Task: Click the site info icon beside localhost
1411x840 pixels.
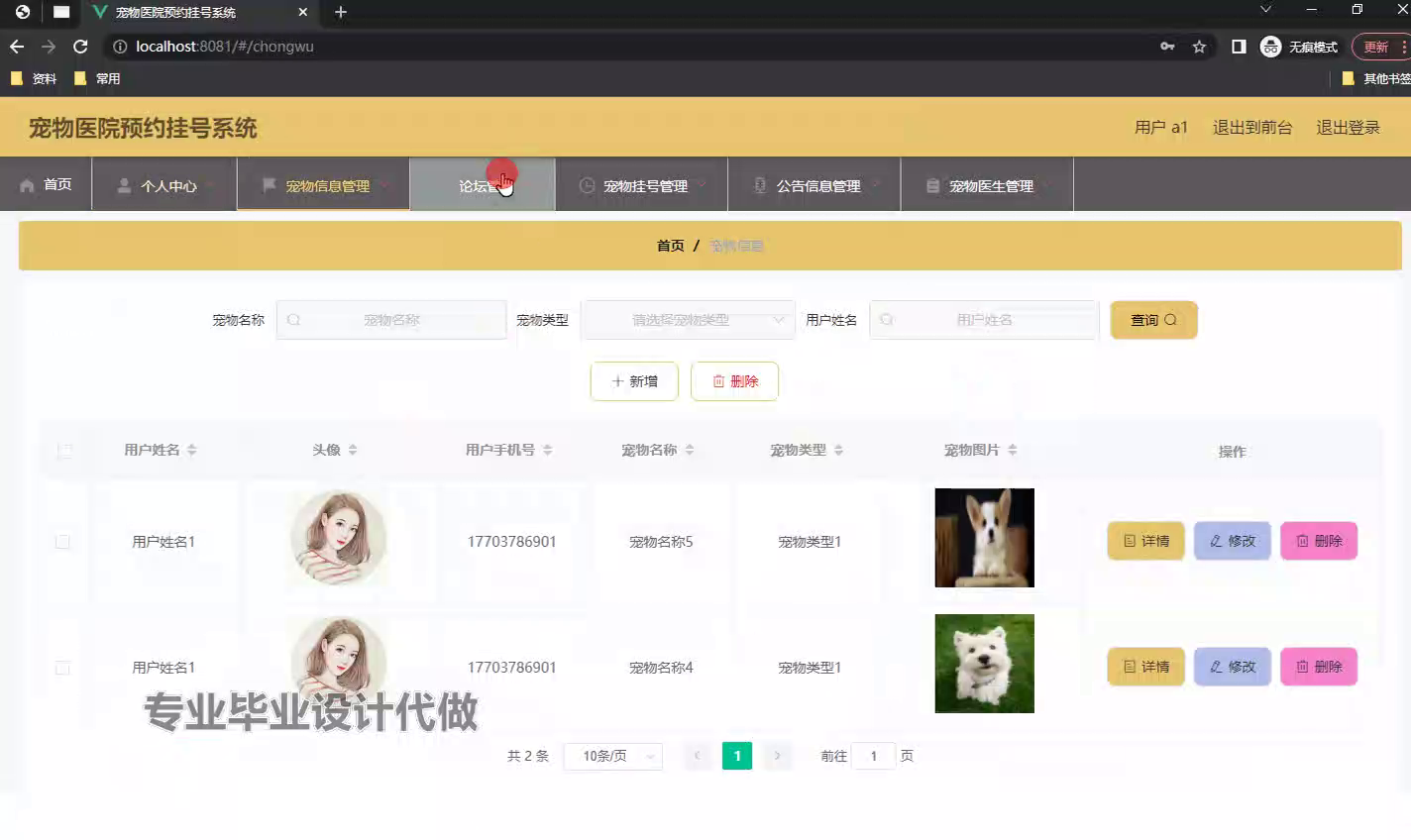Action: (x=119, y=47)
